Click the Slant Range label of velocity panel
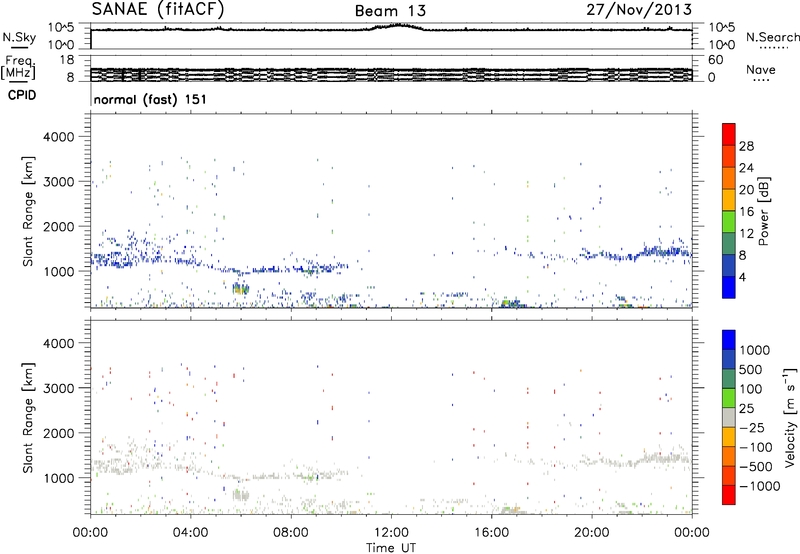Screen dimensions: 800x554 point(28,418)
